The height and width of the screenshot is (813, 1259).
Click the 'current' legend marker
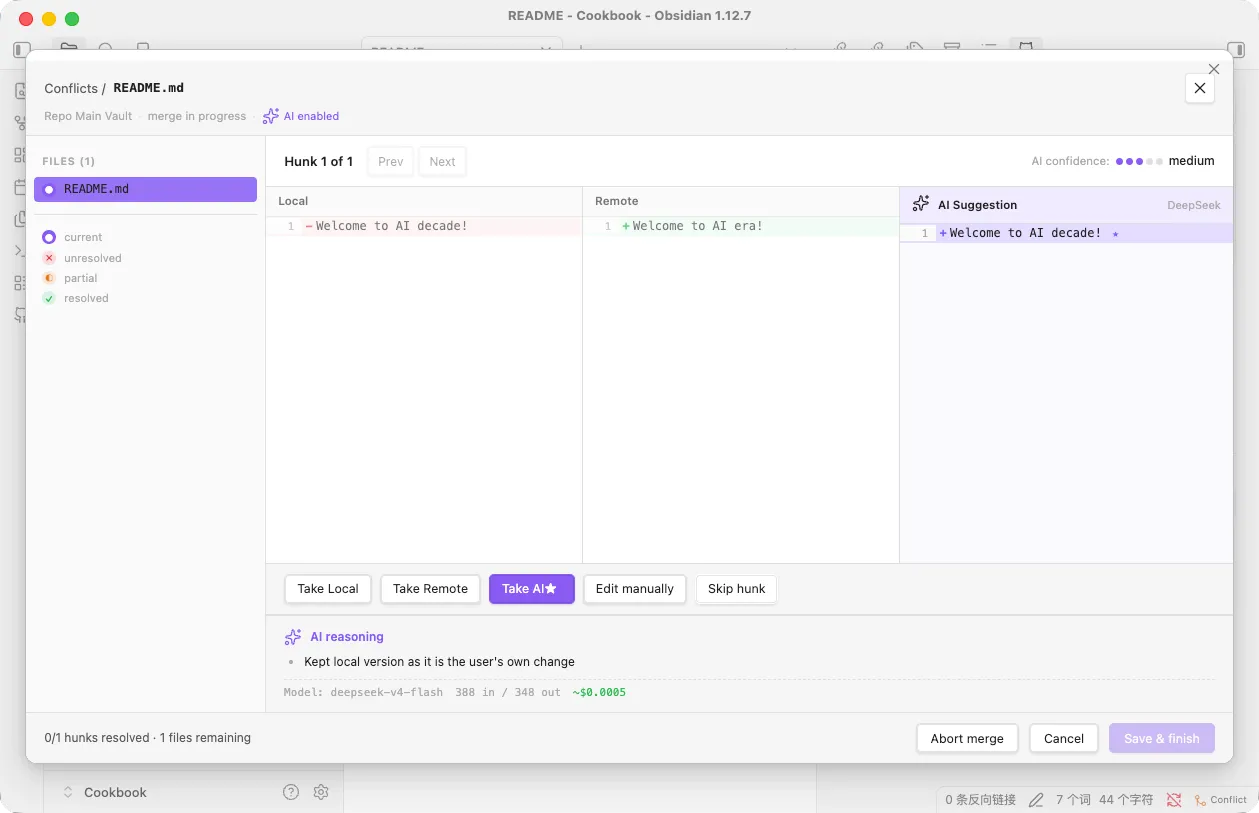click(x=49, y=238)
